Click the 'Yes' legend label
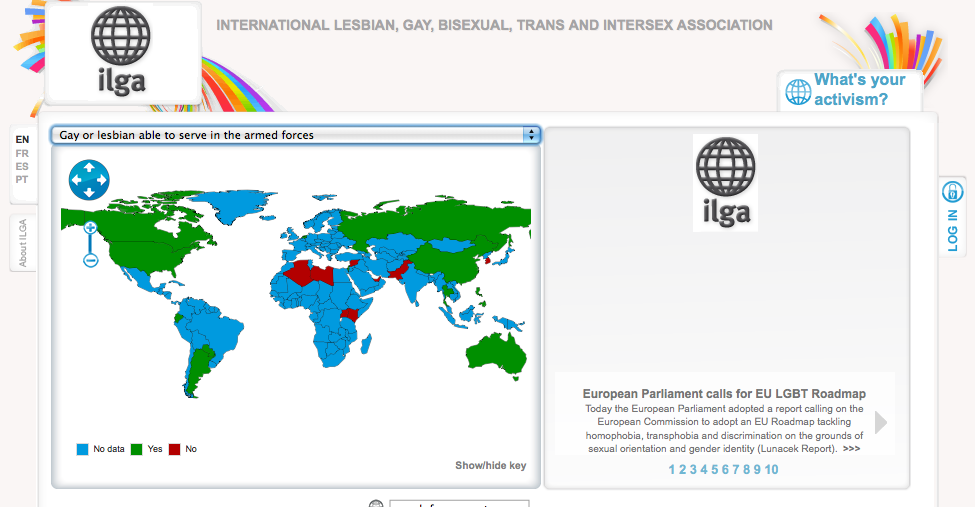Viewport: 975px width, 507px height. [155, 449]
